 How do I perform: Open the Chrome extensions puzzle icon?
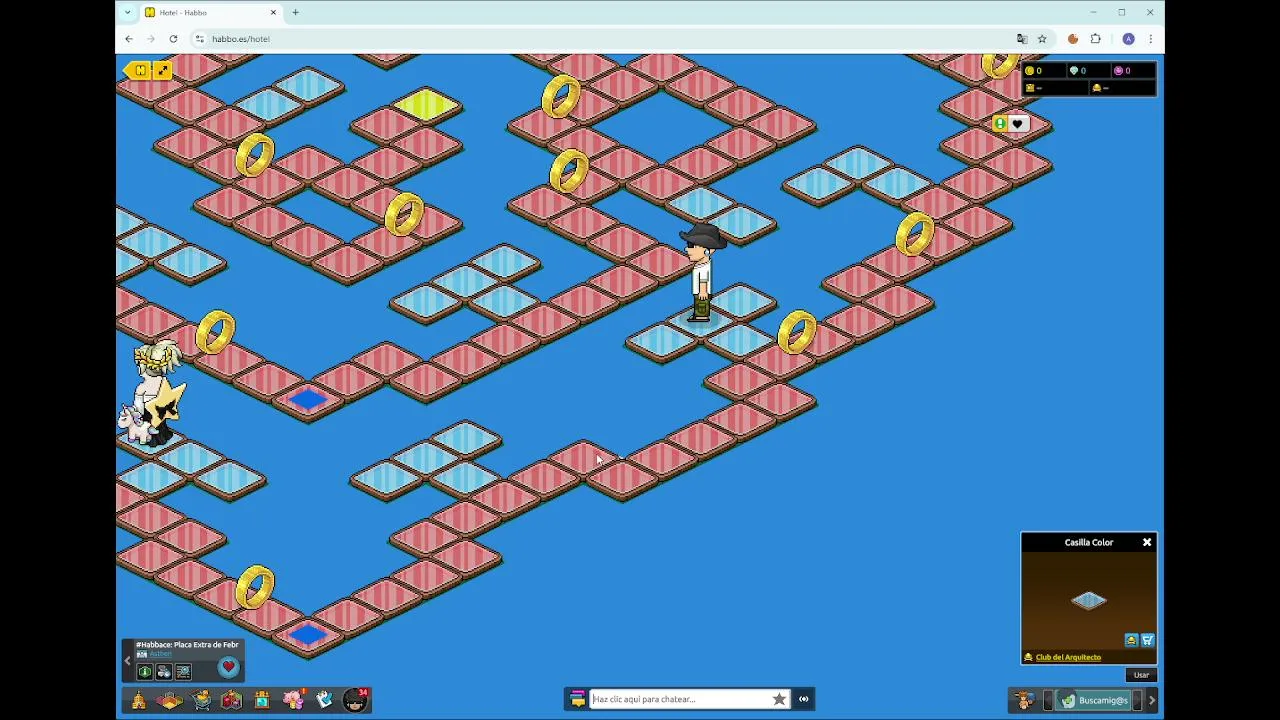(1096, 39)
